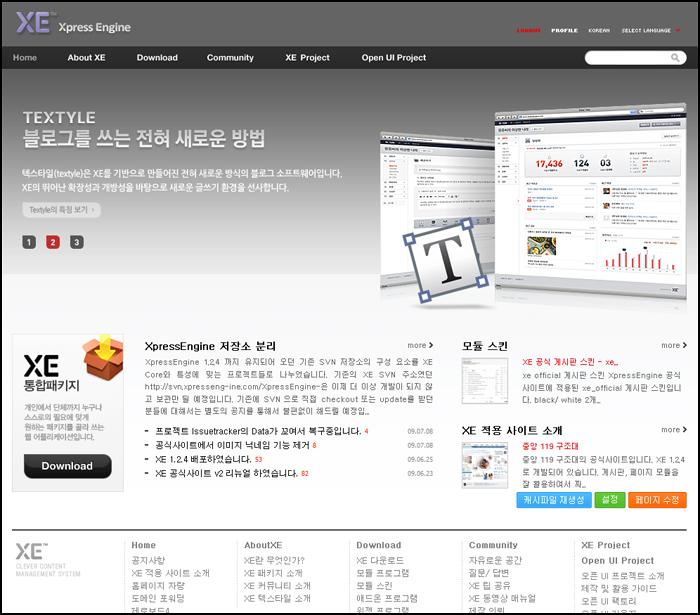Click footer 도메인 포워딩 link
Viewport: 700px width, 615px height.
(158, 598)
